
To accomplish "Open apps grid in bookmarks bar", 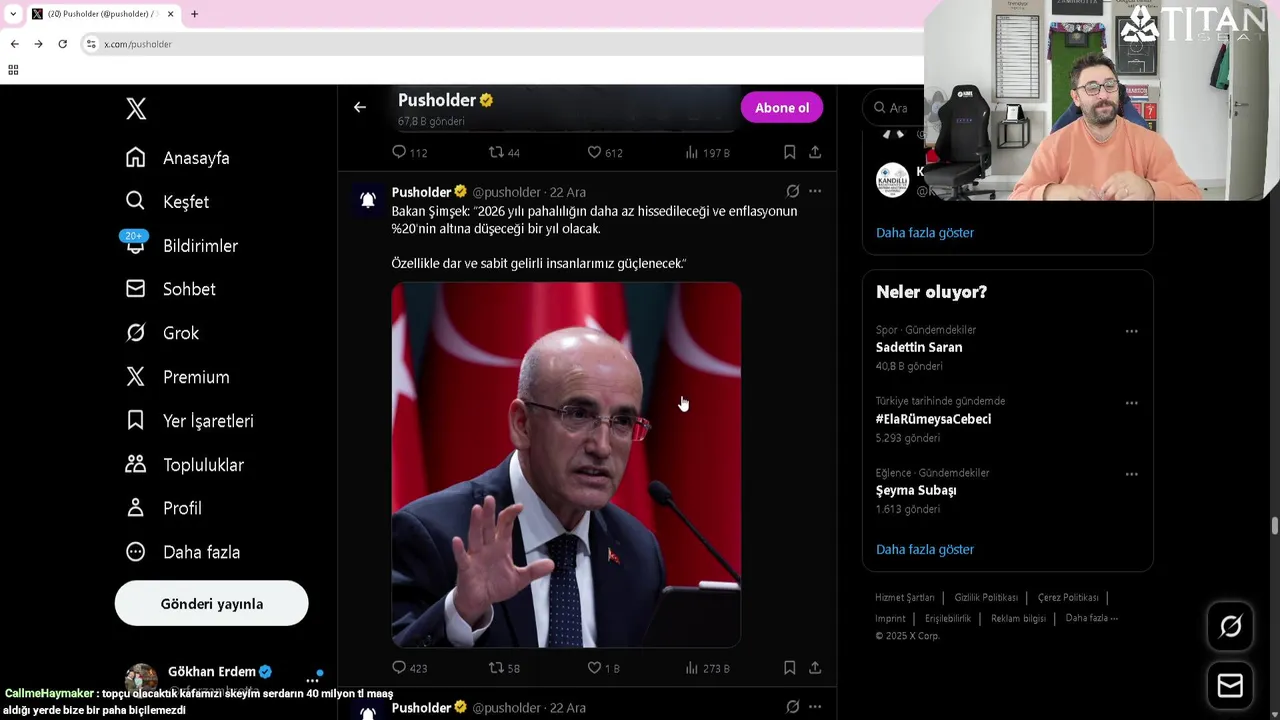I will 13,70.
